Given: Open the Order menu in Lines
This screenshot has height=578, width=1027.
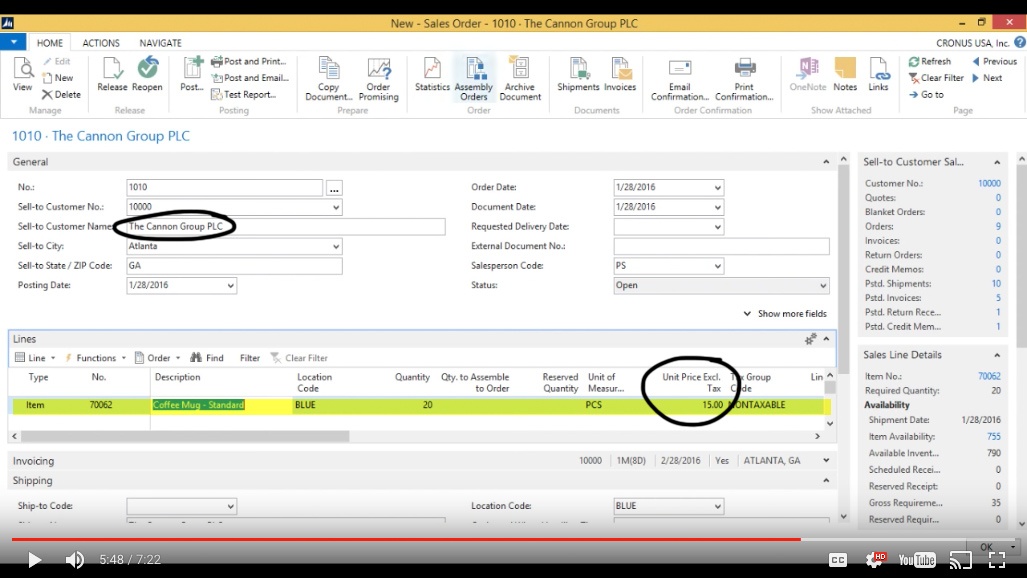Looking at the screenshot, I should click(157, 358).
